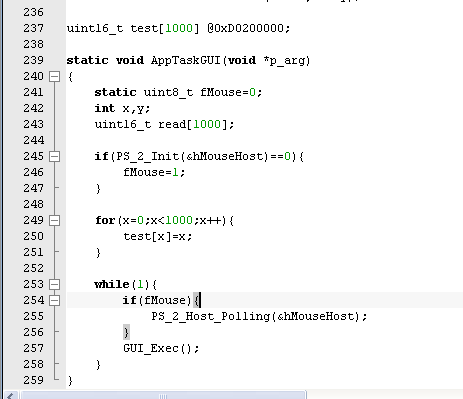The height and width of the screenshot is (399, 463).
Task: Collapse the if(fMouse) fold at line 254
Action: (54, 301)
